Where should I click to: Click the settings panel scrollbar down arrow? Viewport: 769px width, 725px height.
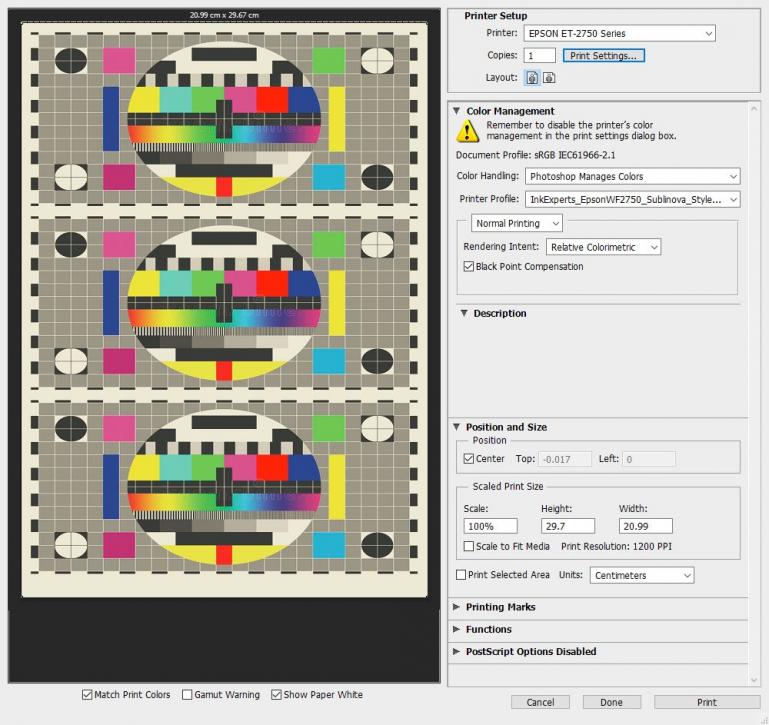(754, 679)
